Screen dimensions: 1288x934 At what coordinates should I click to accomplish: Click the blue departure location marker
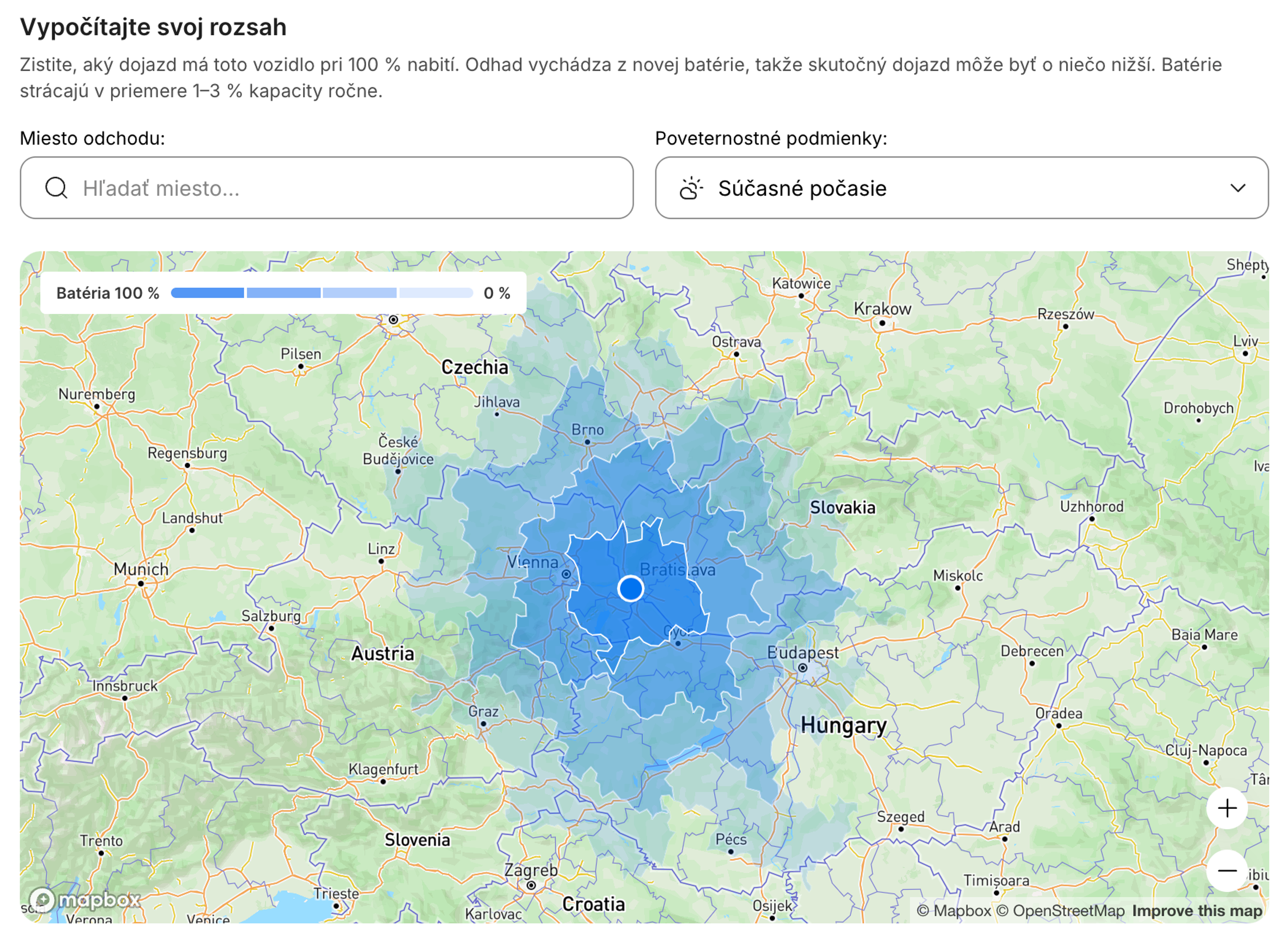[630, 588]
